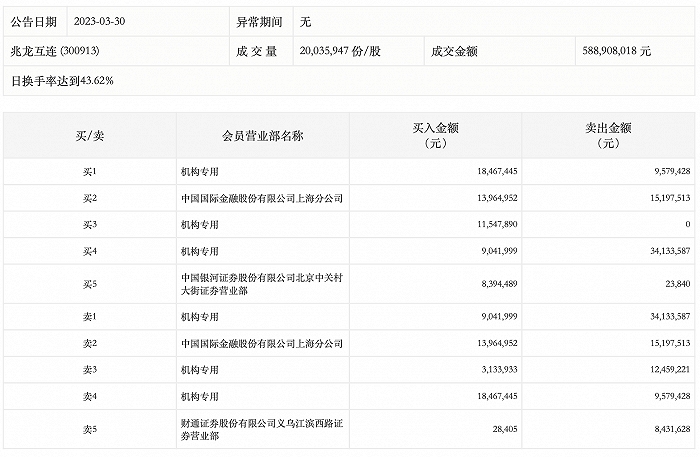Click the 卖出金额（元） column header
This screenshot has width=700, height=457.
[607, 135]
